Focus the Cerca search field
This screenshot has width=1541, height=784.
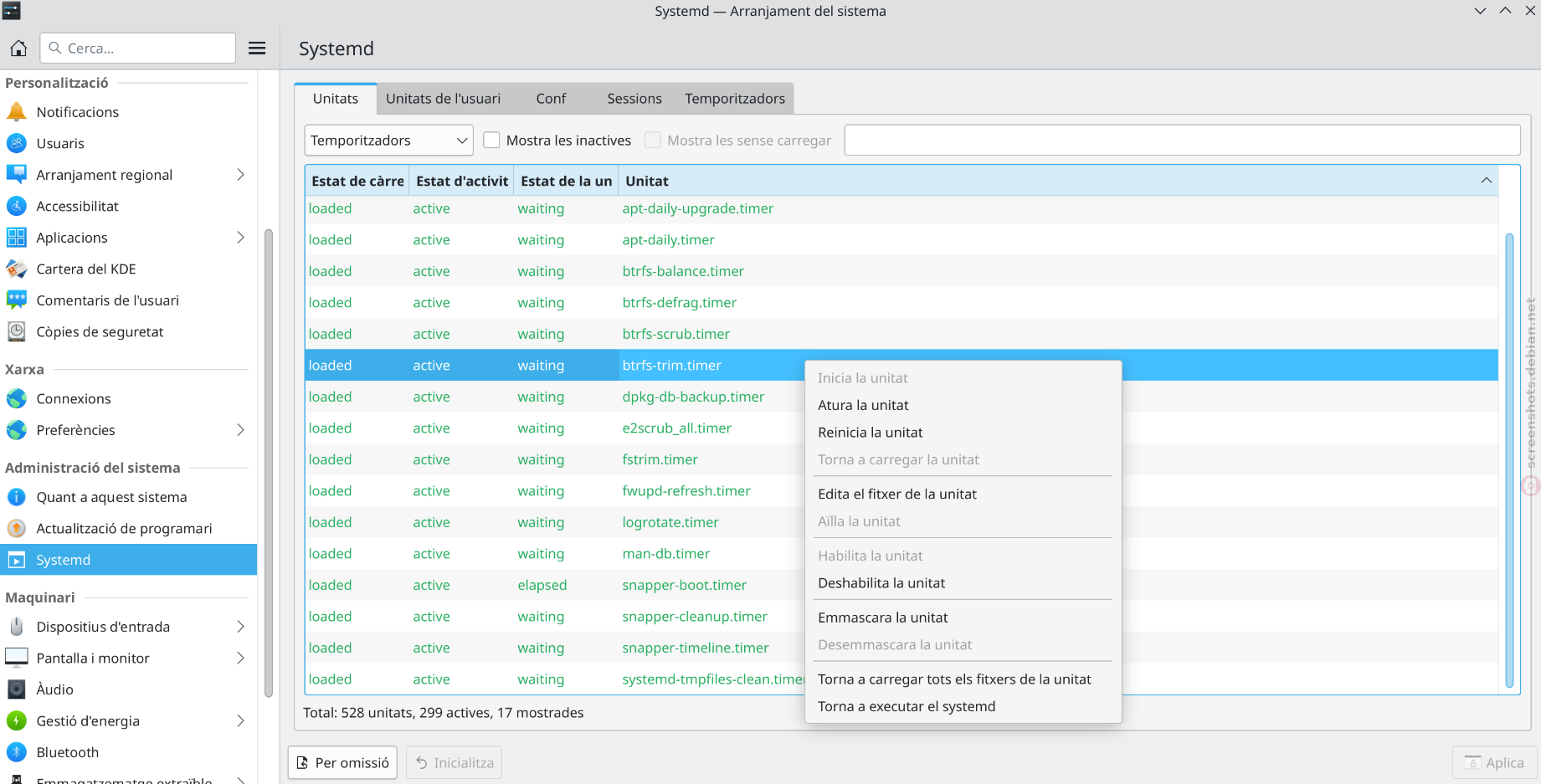(138, 48)
